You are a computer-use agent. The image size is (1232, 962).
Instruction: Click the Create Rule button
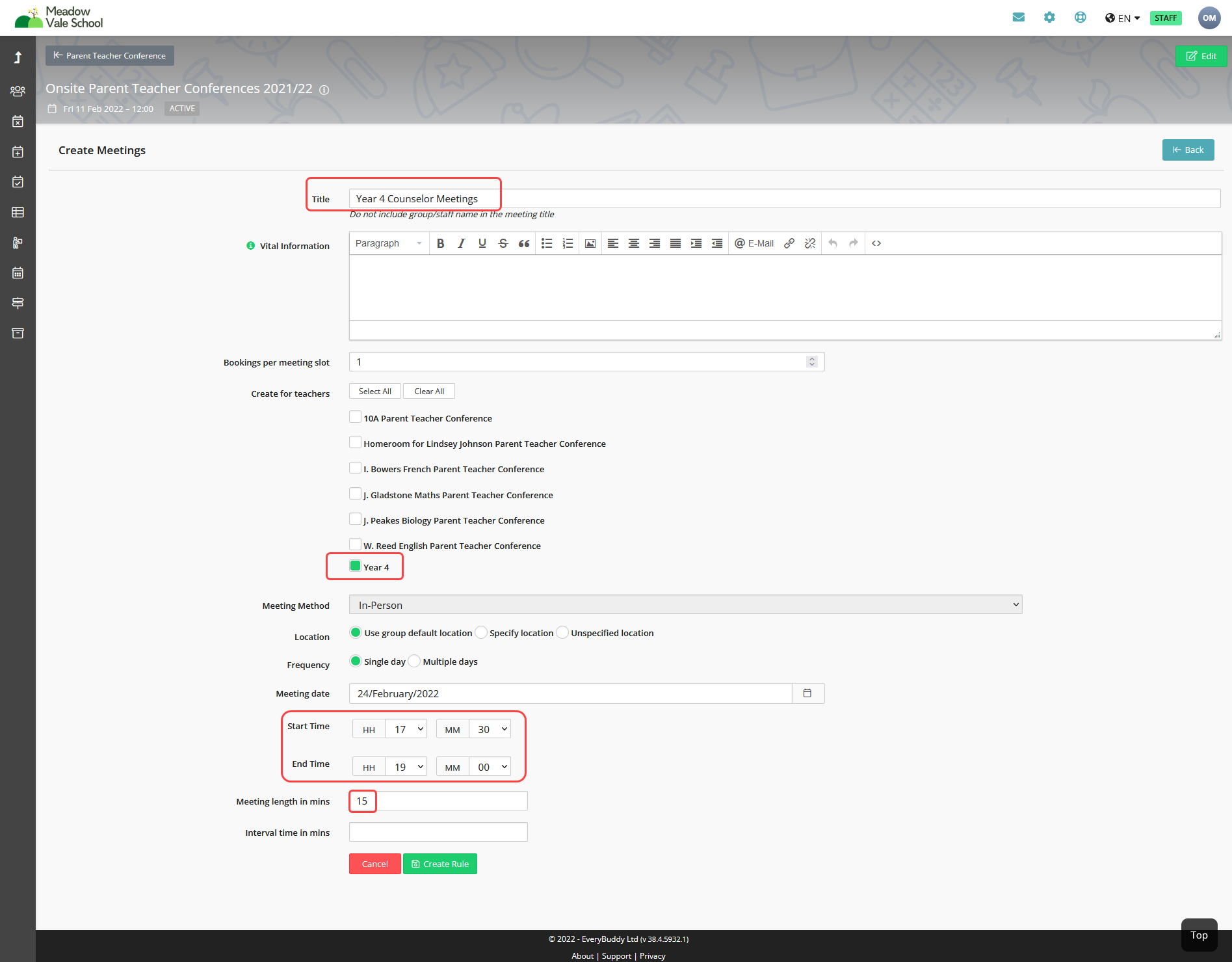(440, 864)
